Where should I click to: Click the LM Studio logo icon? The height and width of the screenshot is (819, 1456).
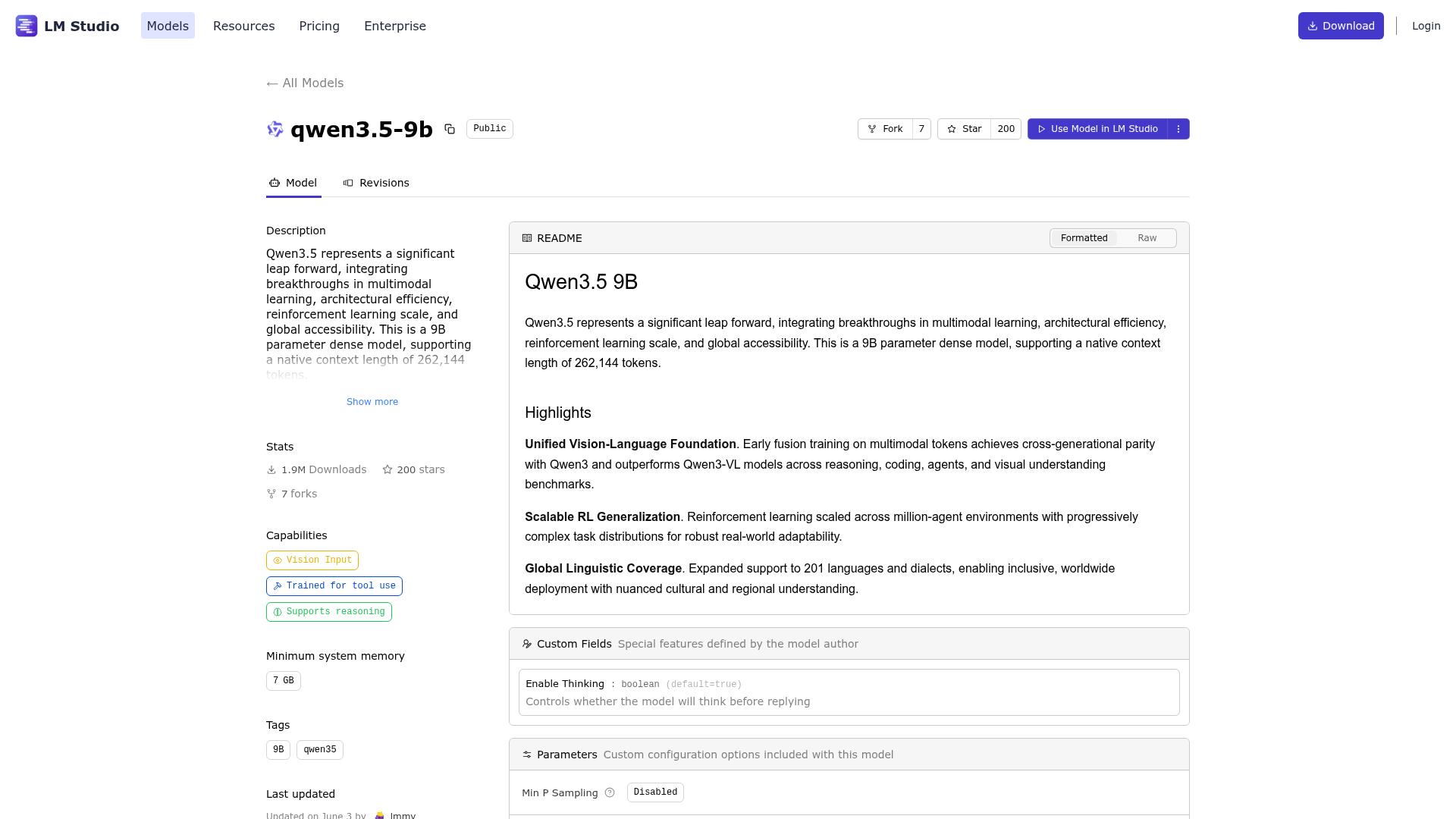[x=27, y=26]
